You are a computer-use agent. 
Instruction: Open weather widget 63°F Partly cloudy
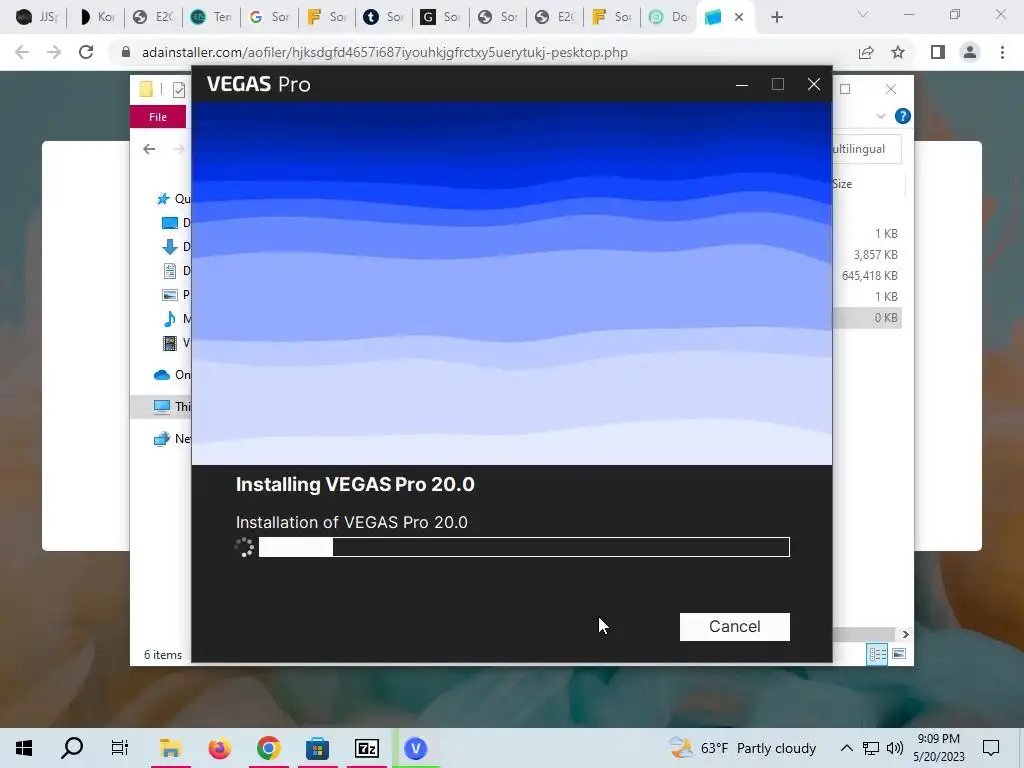click(743, 748)
